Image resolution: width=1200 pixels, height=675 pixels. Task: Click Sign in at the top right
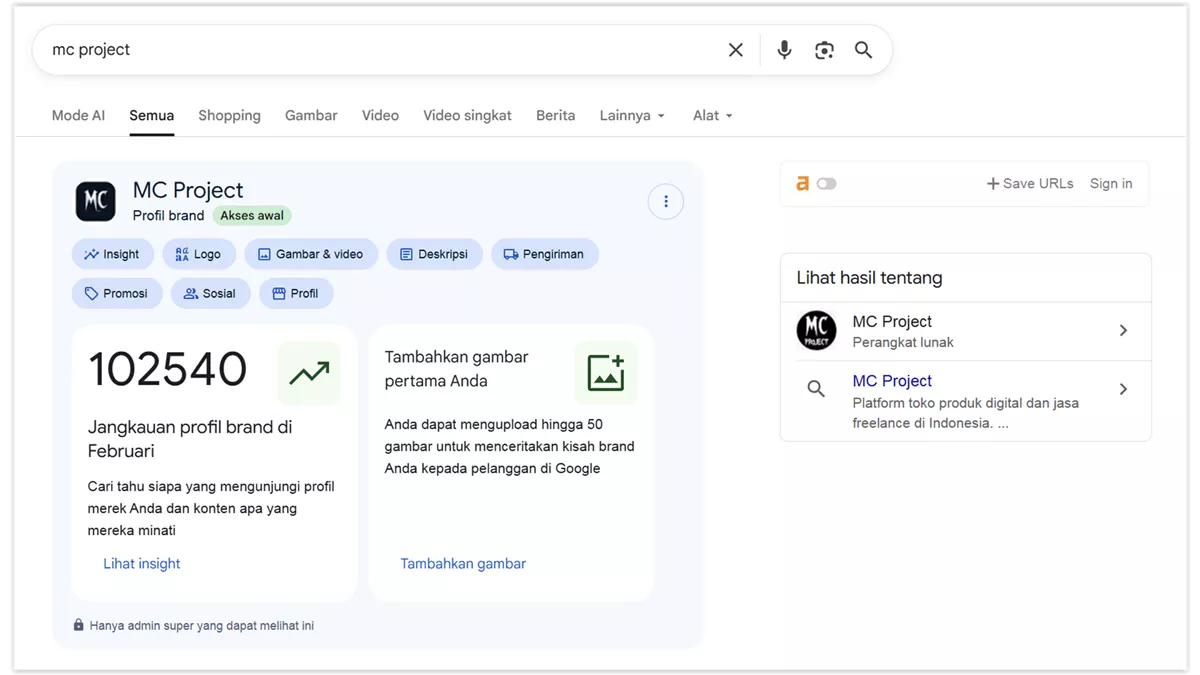(x=1110, y=183)
